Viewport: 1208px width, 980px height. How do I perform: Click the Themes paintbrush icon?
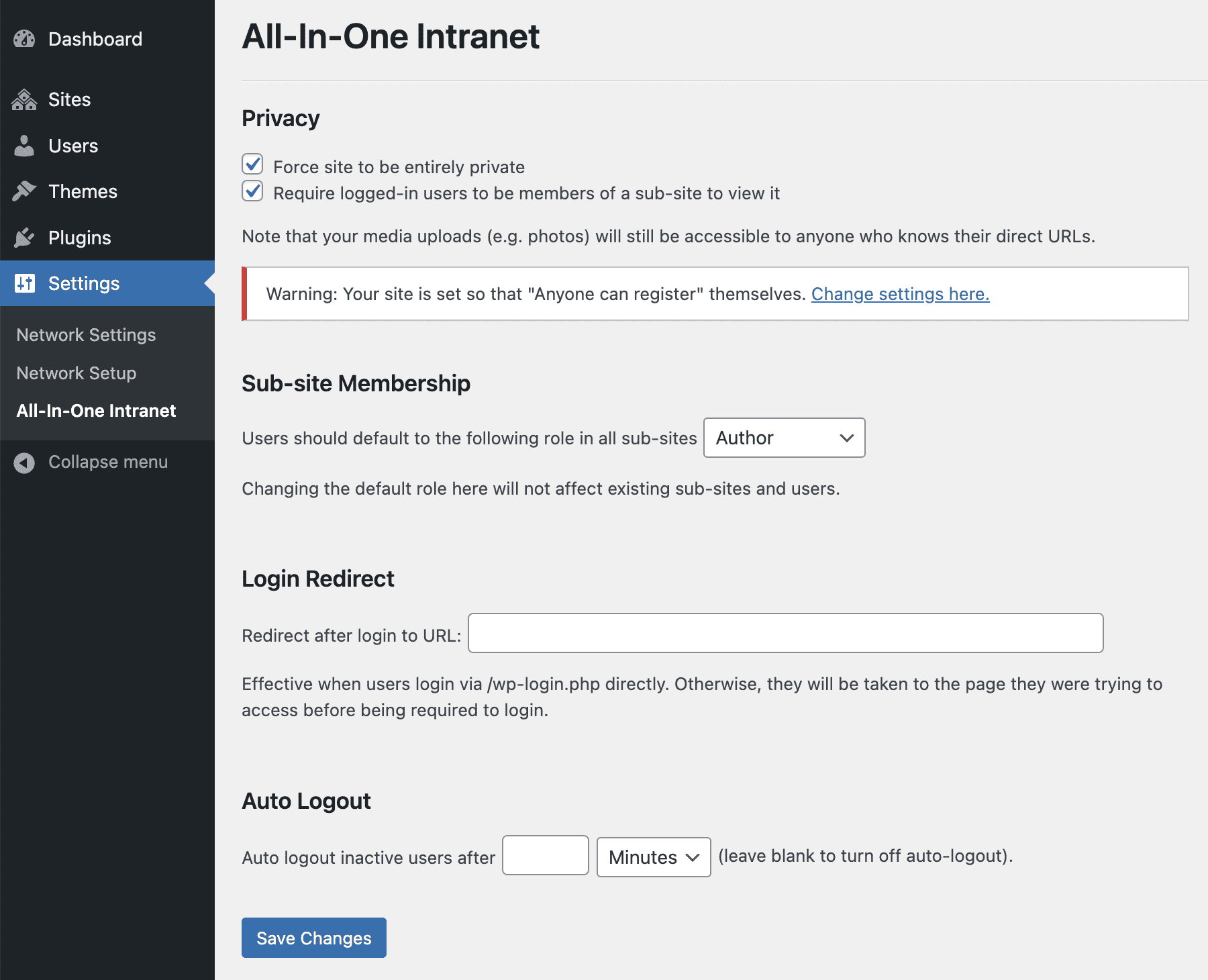24,191
